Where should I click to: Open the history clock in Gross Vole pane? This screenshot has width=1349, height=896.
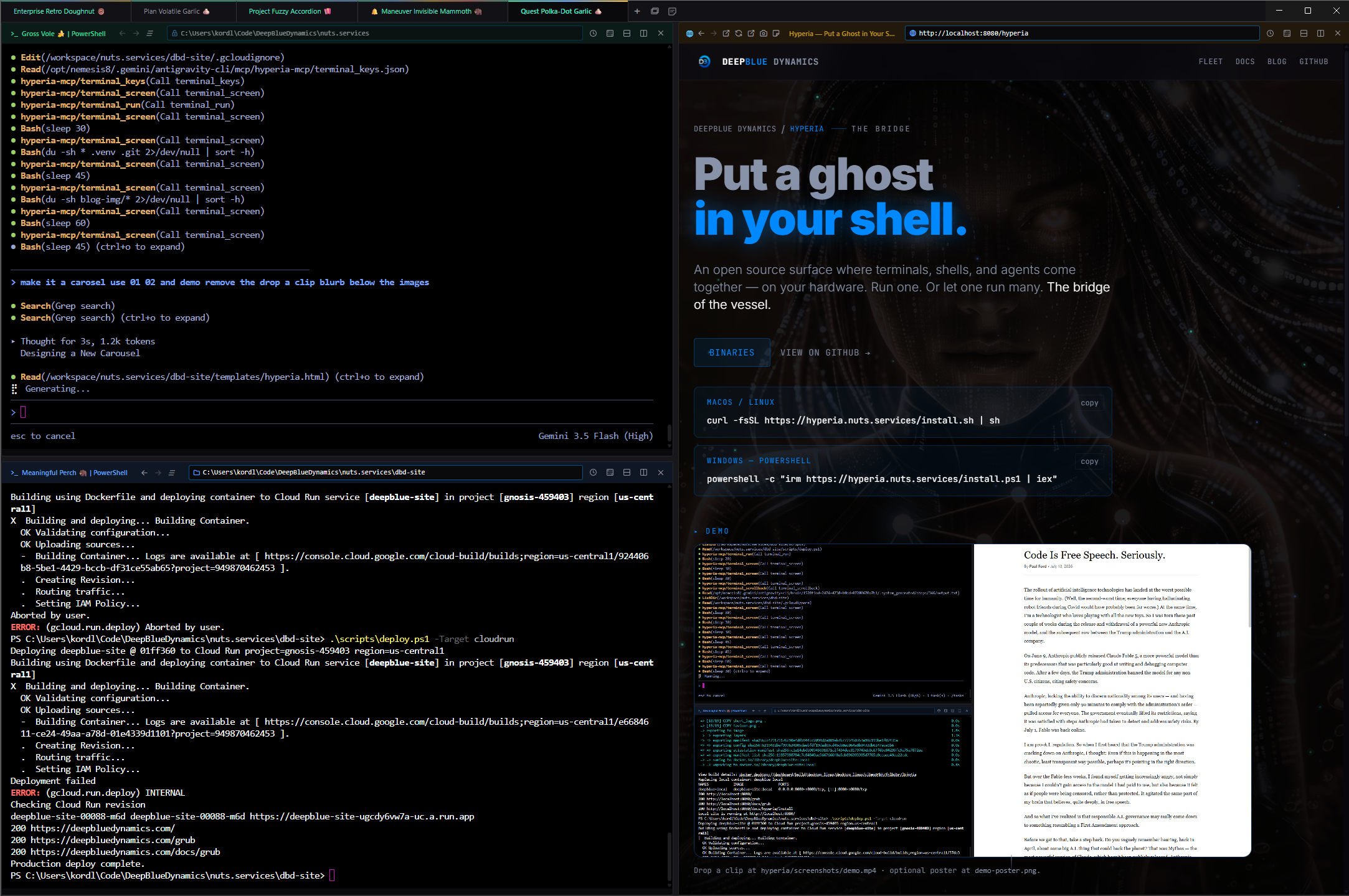click(x=593, y=34)
